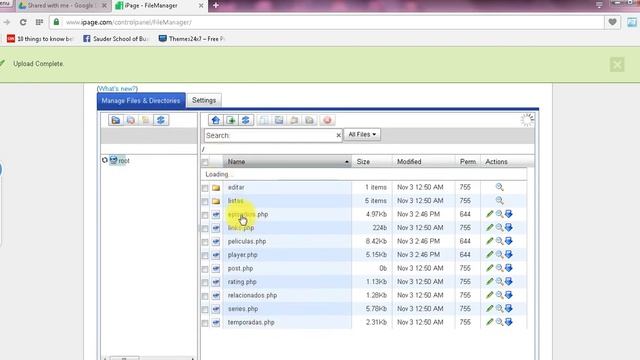
Task: Clear the search field with X
Action: (338, 135)
